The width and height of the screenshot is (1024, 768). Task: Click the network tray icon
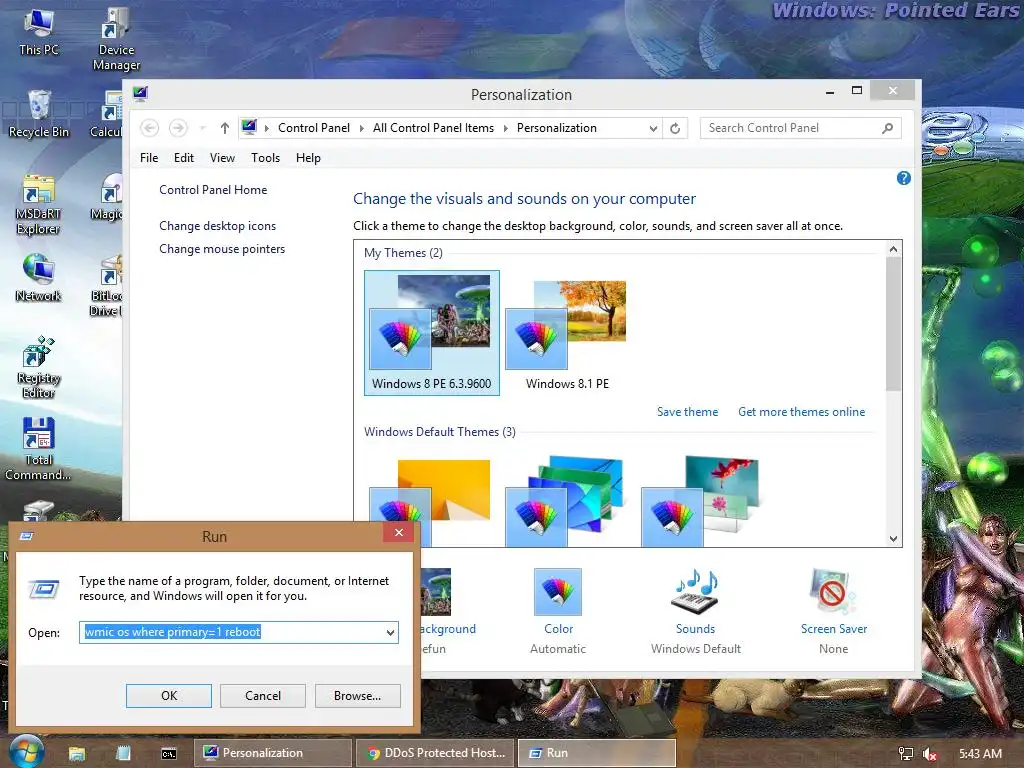pos(905,754)
